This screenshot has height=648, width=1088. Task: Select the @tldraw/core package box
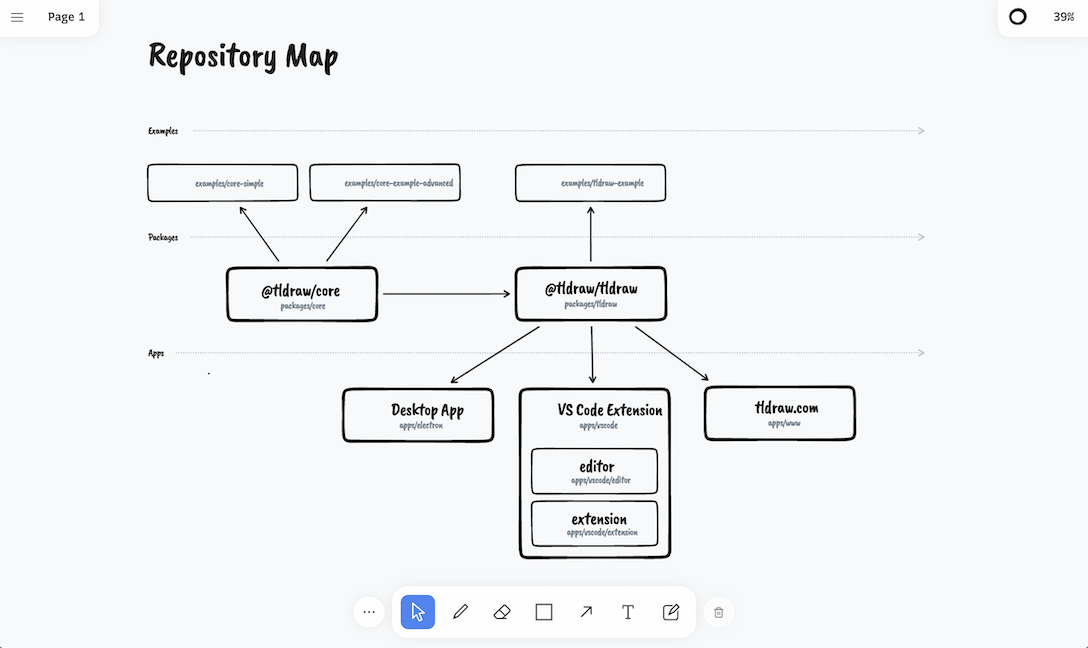click(x=302, y=294)
